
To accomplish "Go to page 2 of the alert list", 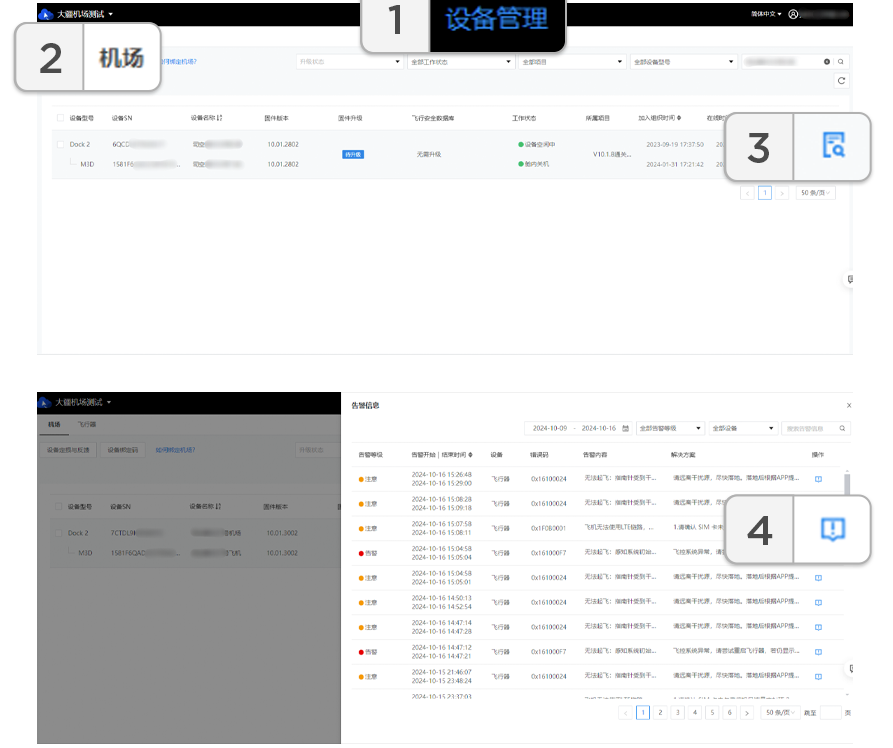I will tap(660, 712).
